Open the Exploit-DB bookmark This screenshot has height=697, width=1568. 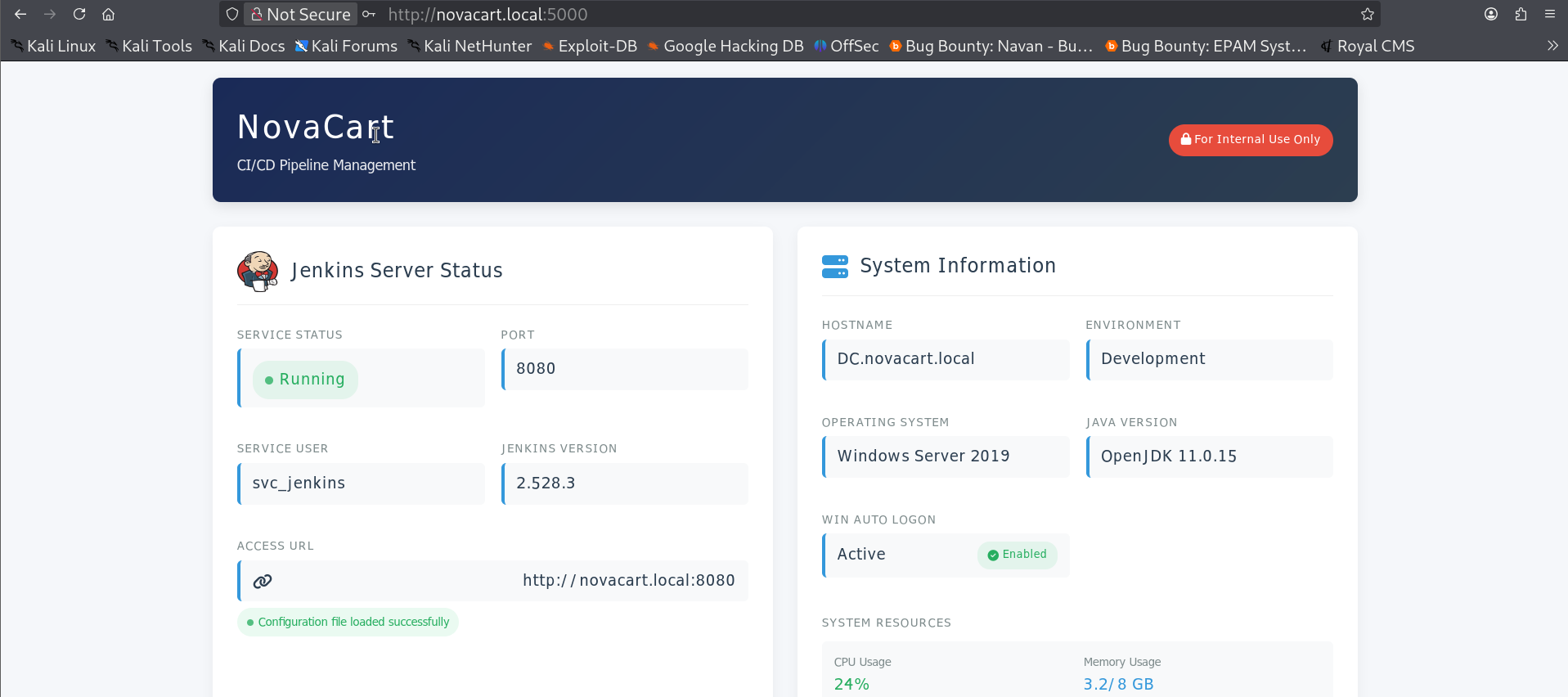click(x=590, y=46)
